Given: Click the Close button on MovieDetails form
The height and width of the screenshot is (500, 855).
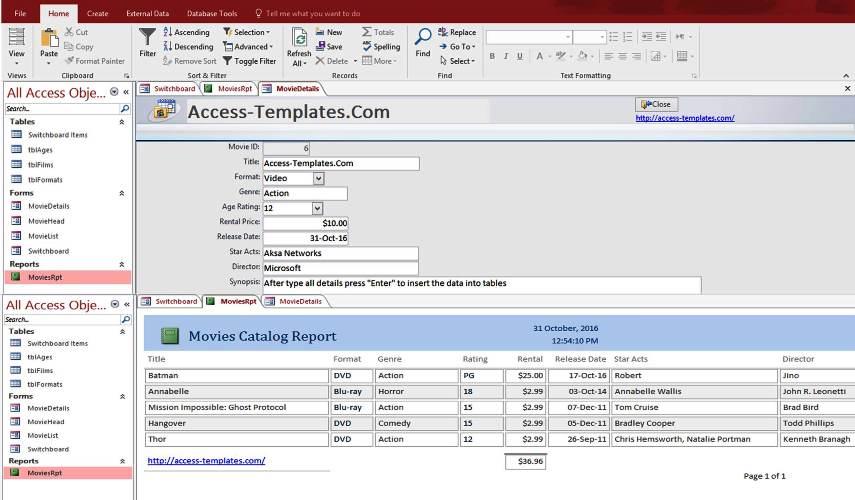Looking at the screenshot, I should pyautogui.click(x=656, y=104).
